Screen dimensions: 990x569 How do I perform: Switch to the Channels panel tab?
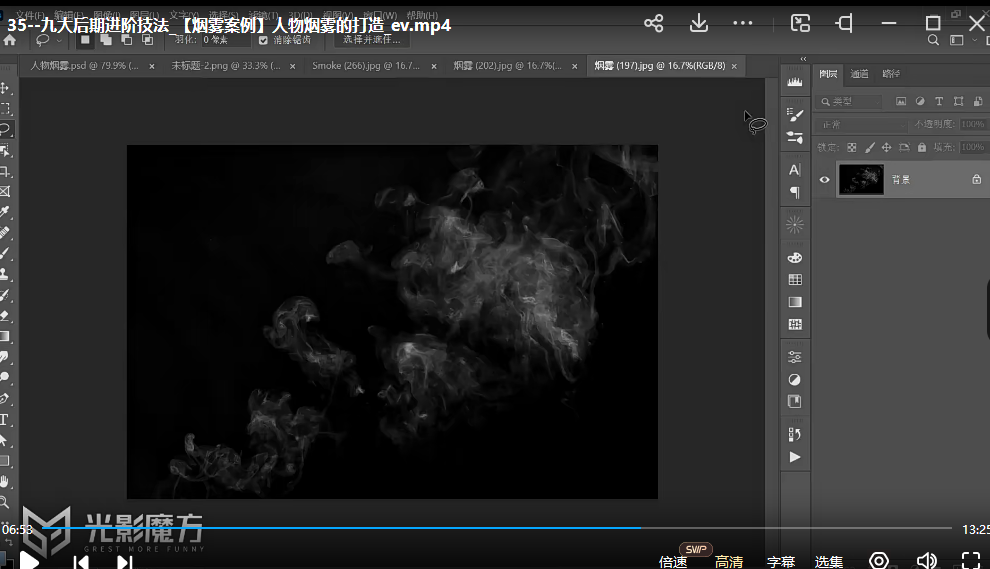859,74
